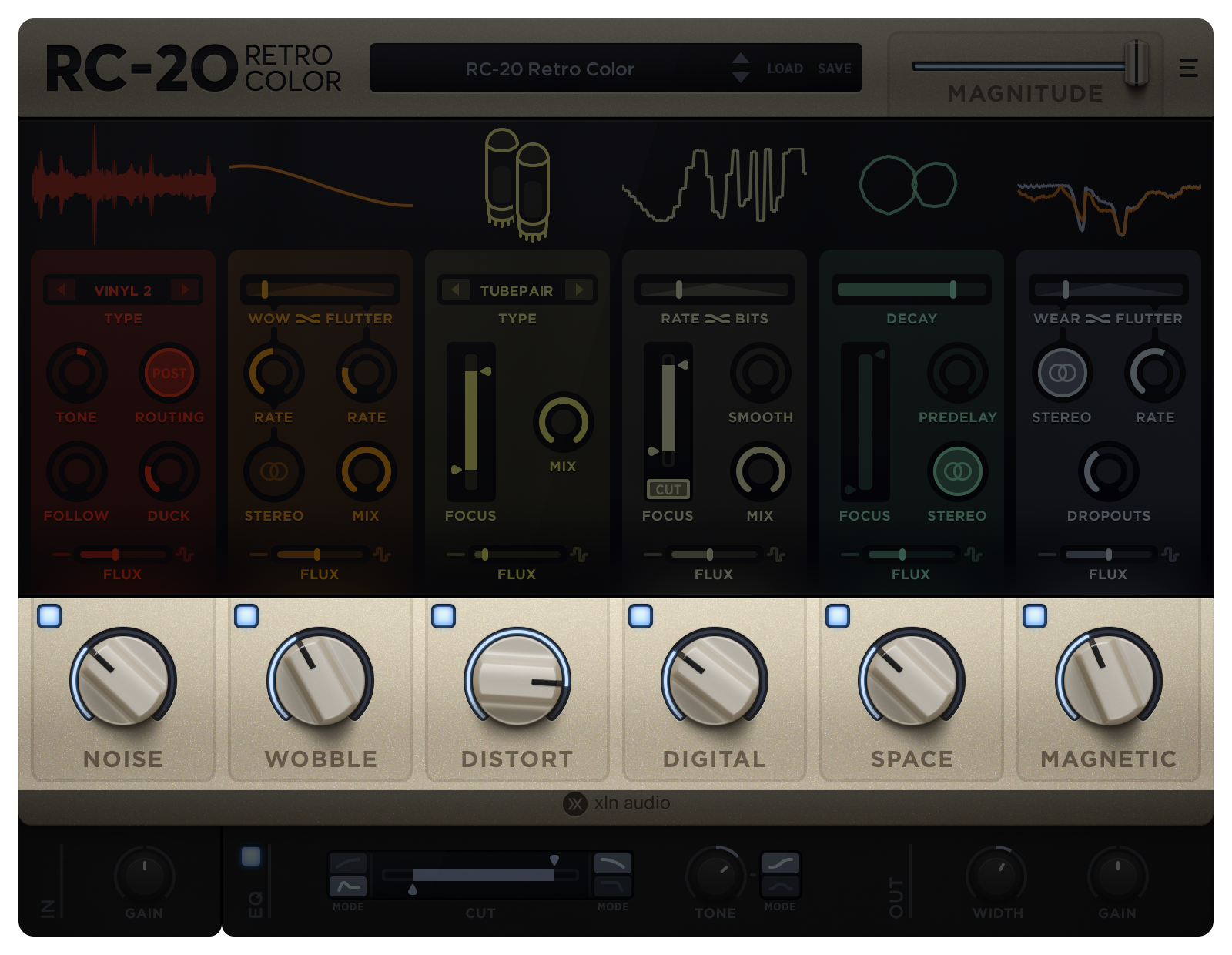The image size is (1232, 955).
Task: Choose the previous distortion type before TUBEPAIR
Action: point(456,290)
